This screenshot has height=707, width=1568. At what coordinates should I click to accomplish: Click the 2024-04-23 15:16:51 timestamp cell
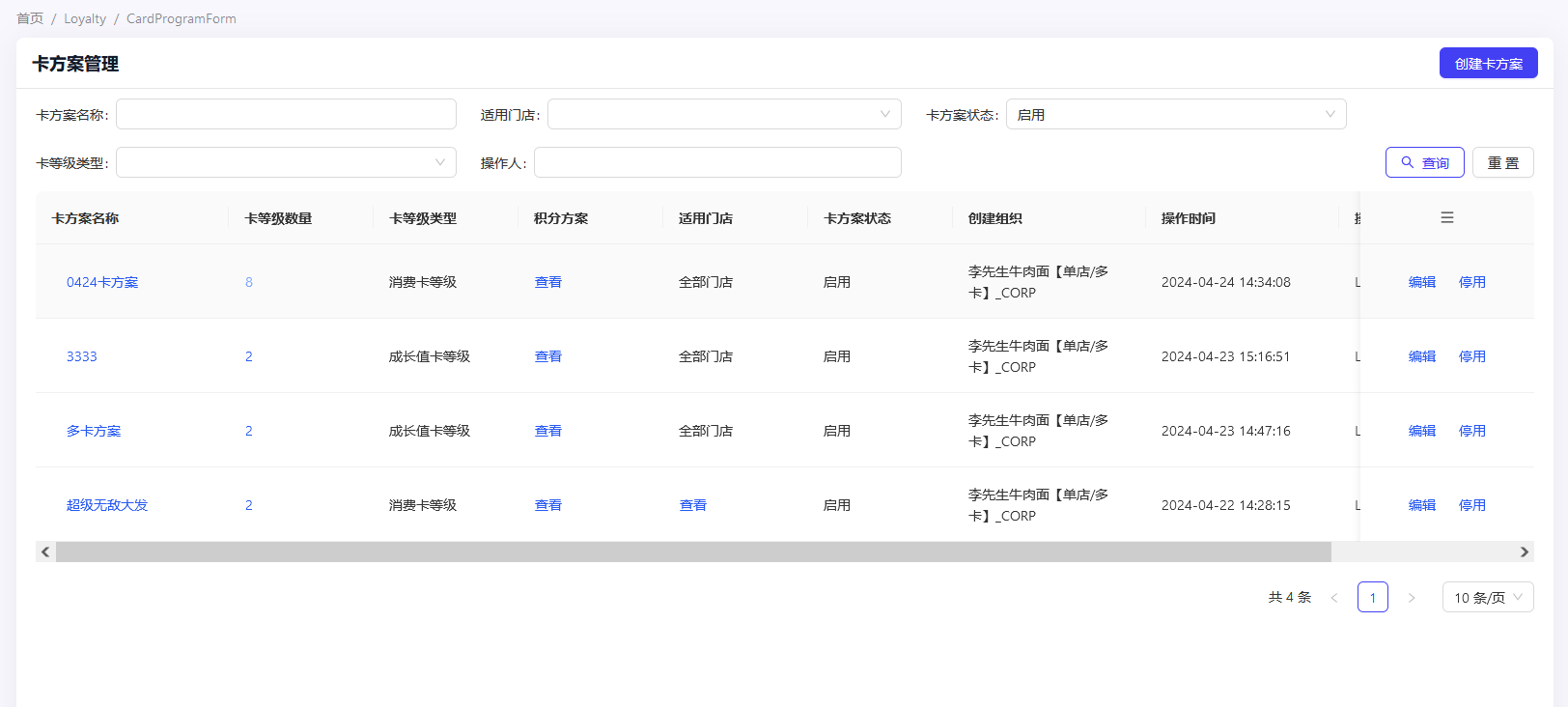click(x=1226, y=356)
